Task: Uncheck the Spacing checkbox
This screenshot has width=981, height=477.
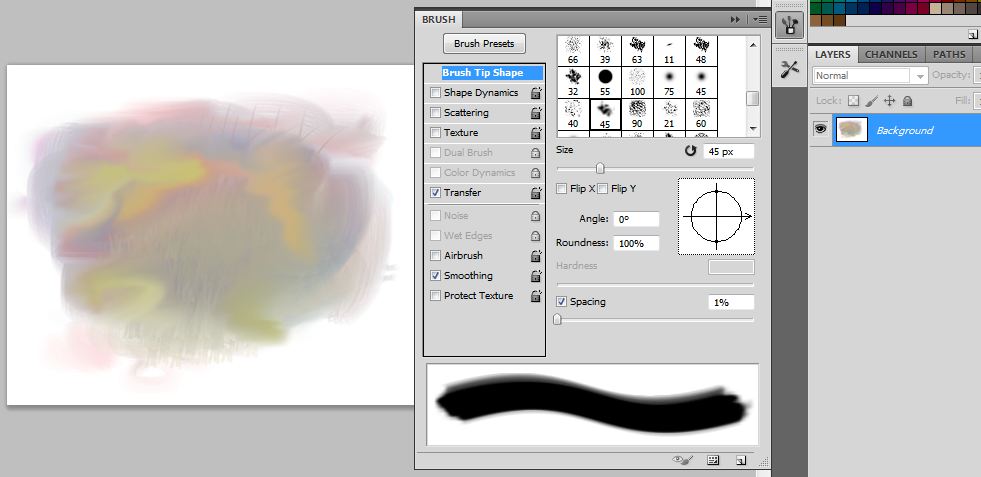Action: pyautogui.click(x=562, y=302)
